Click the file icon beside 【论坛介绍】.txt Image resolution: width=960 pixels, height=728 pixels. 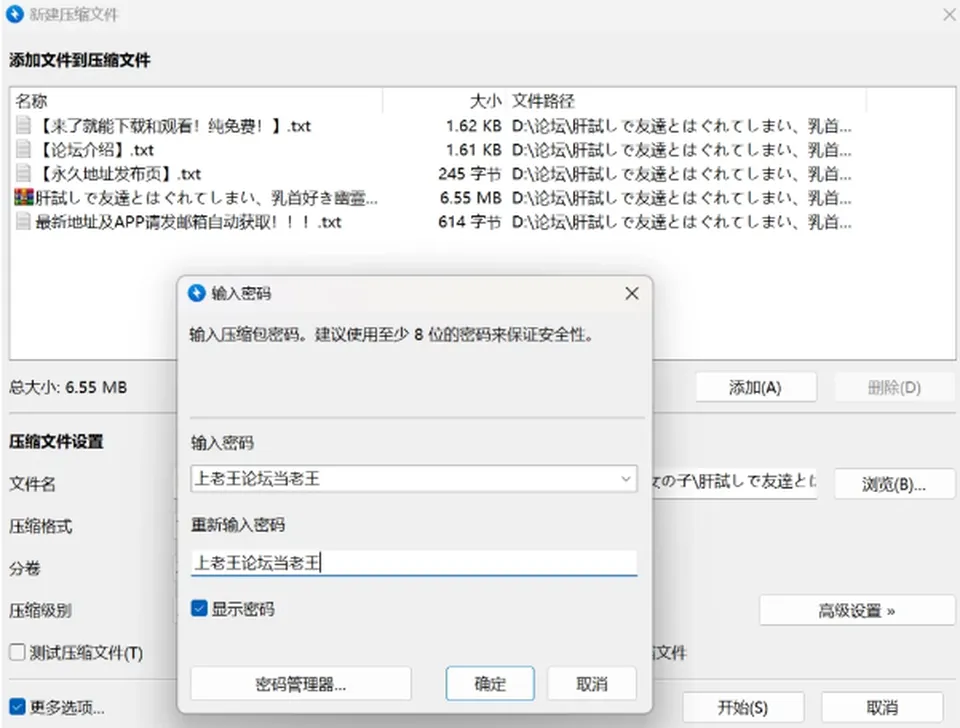23,149
